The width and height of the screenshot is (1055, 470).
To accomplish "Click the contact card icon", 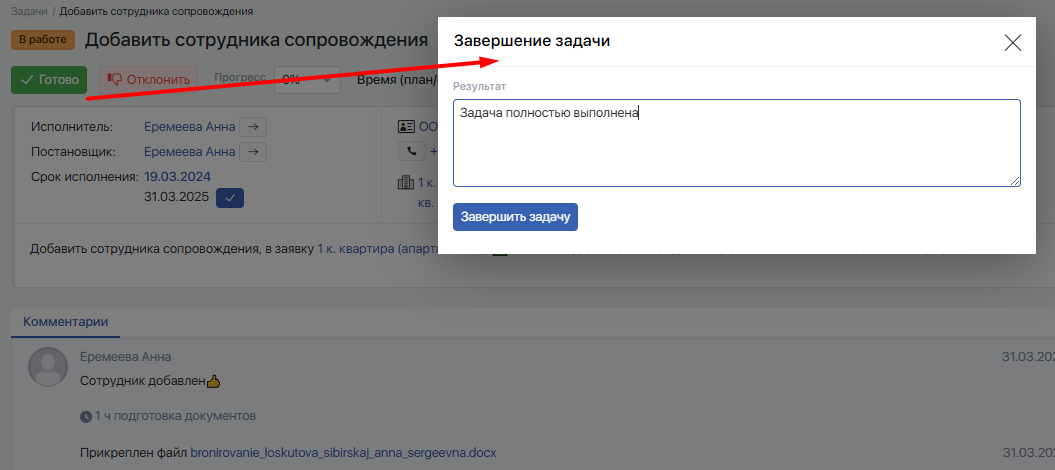I will tap(406, 127).
